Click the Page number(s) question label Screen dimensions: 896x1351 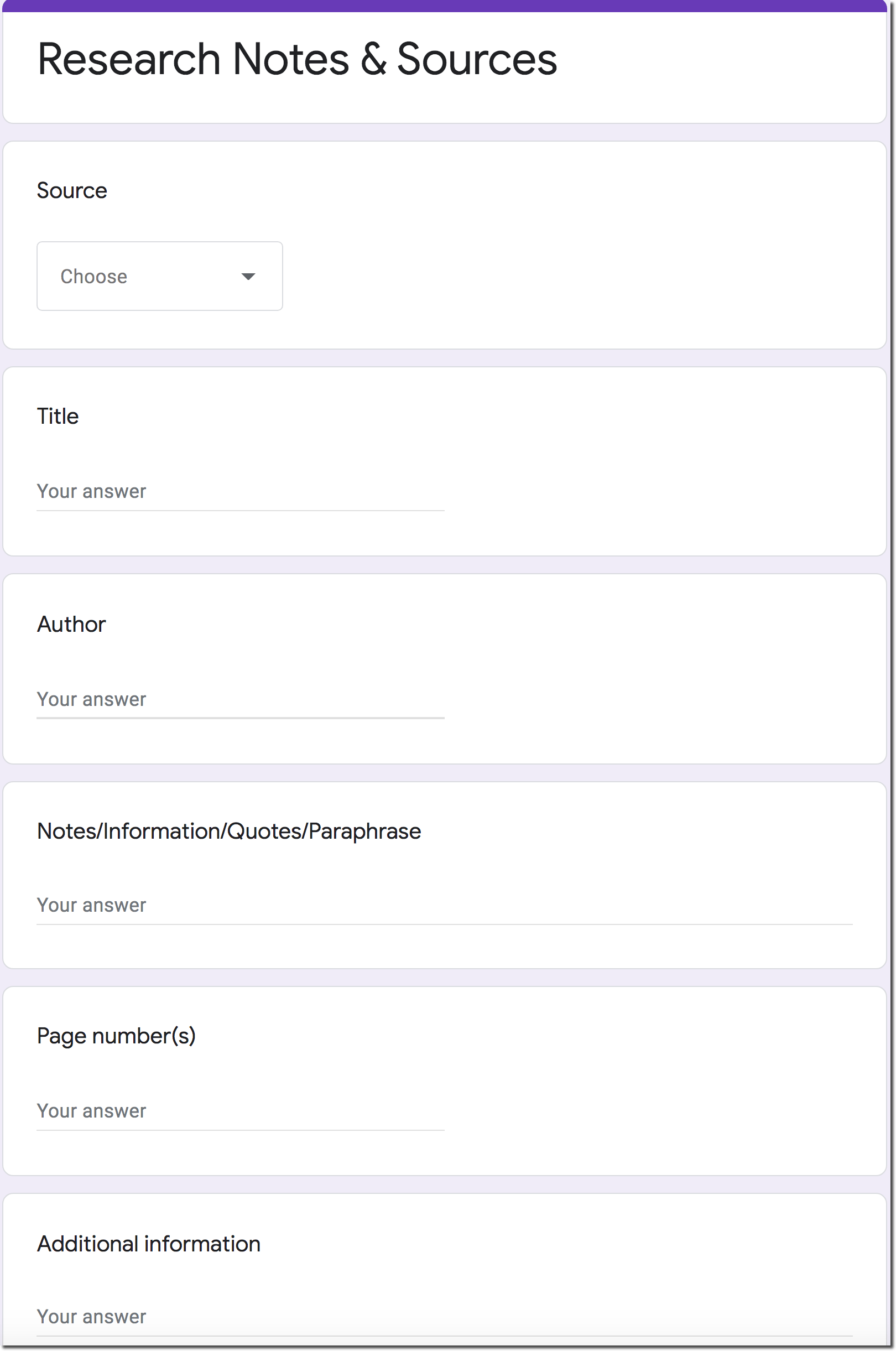117,1036
